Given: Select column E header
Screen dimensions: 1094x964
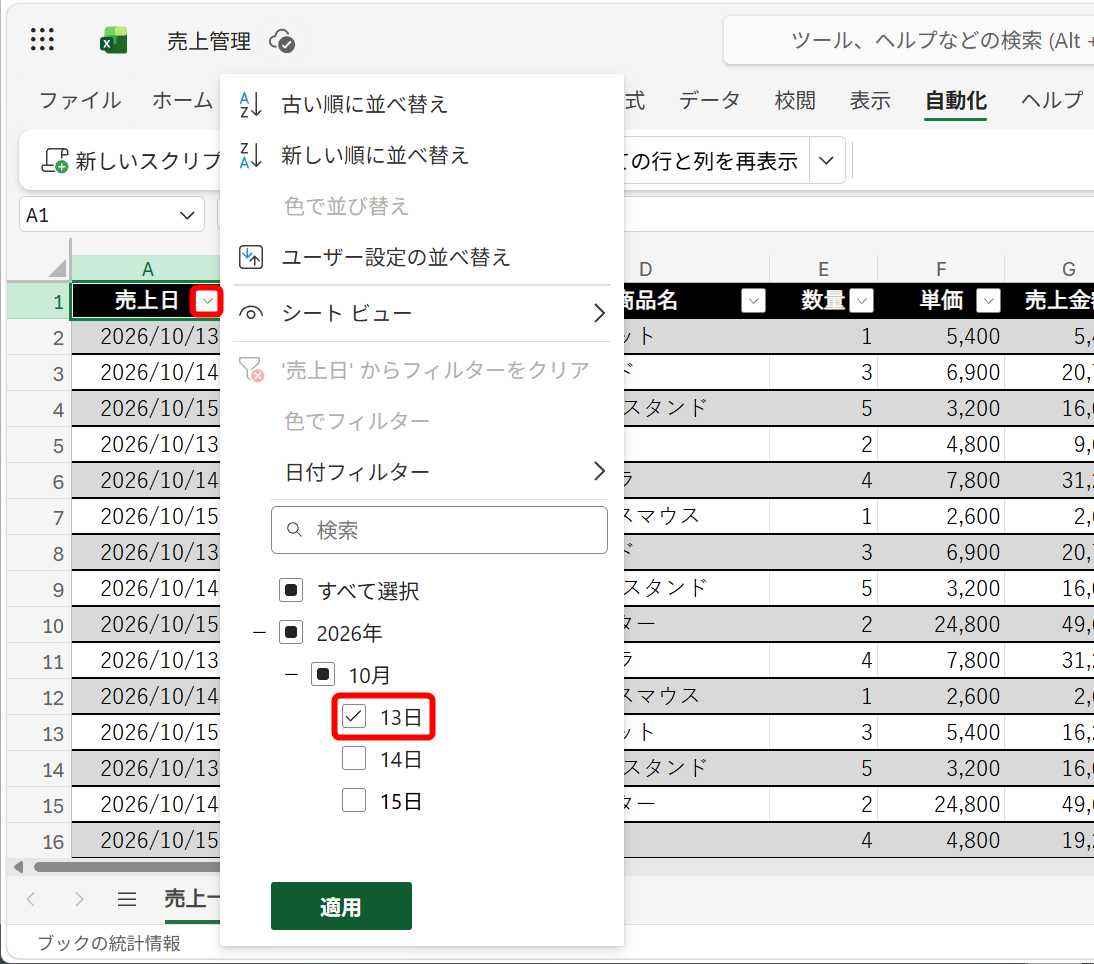Looking at the screenshot, I should 823,269.
